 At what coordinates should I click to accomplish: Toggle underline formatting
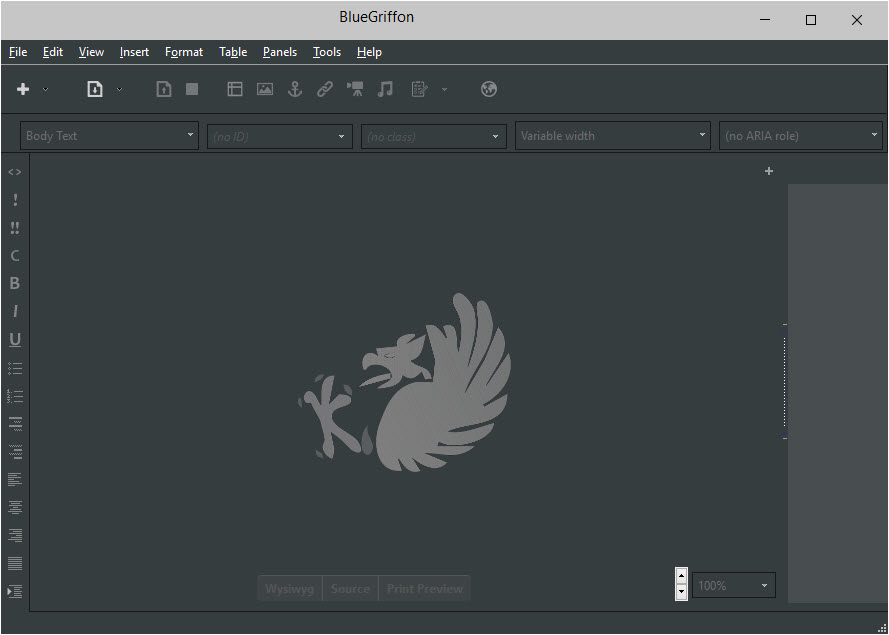15,340
